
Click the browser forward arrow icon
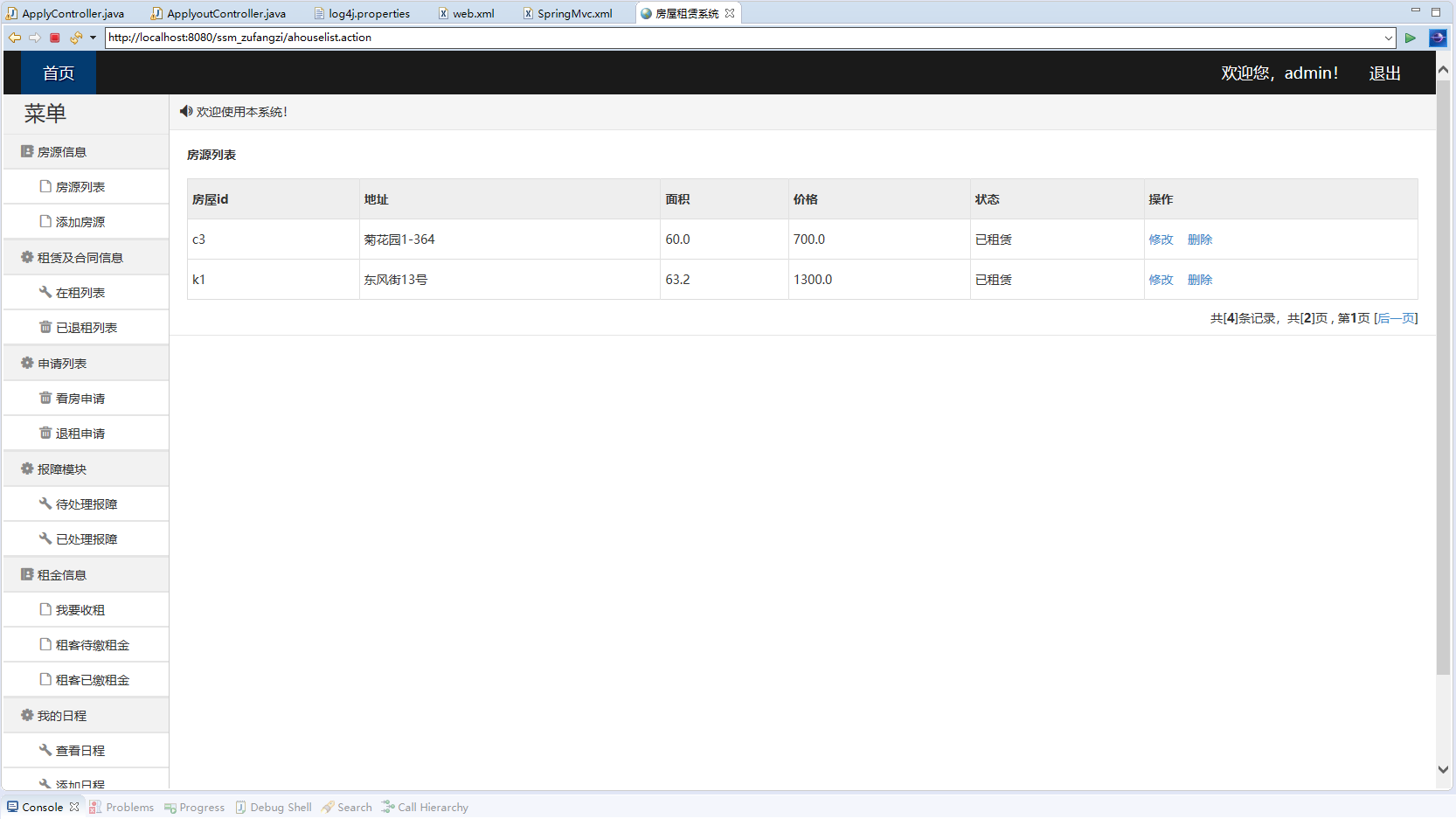point(35,38)
